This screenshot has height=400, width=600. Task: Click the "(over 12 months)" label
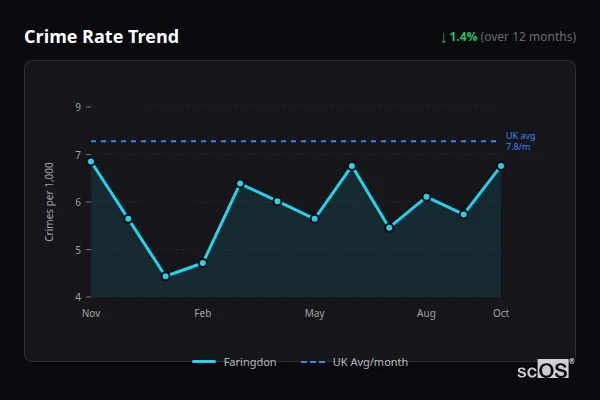coord(528,37)
